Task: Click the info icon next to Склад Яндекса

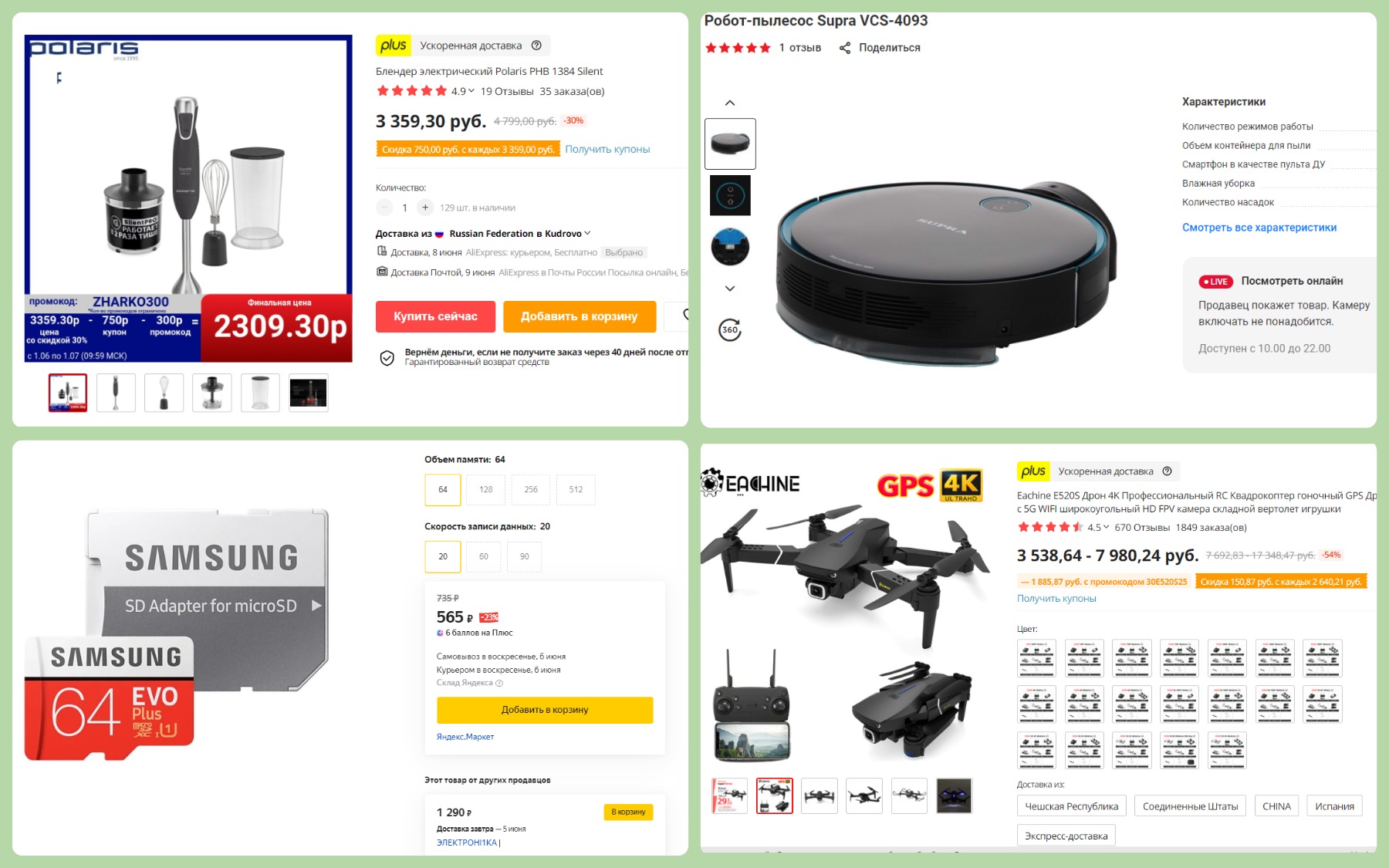Action: point(499,683)
